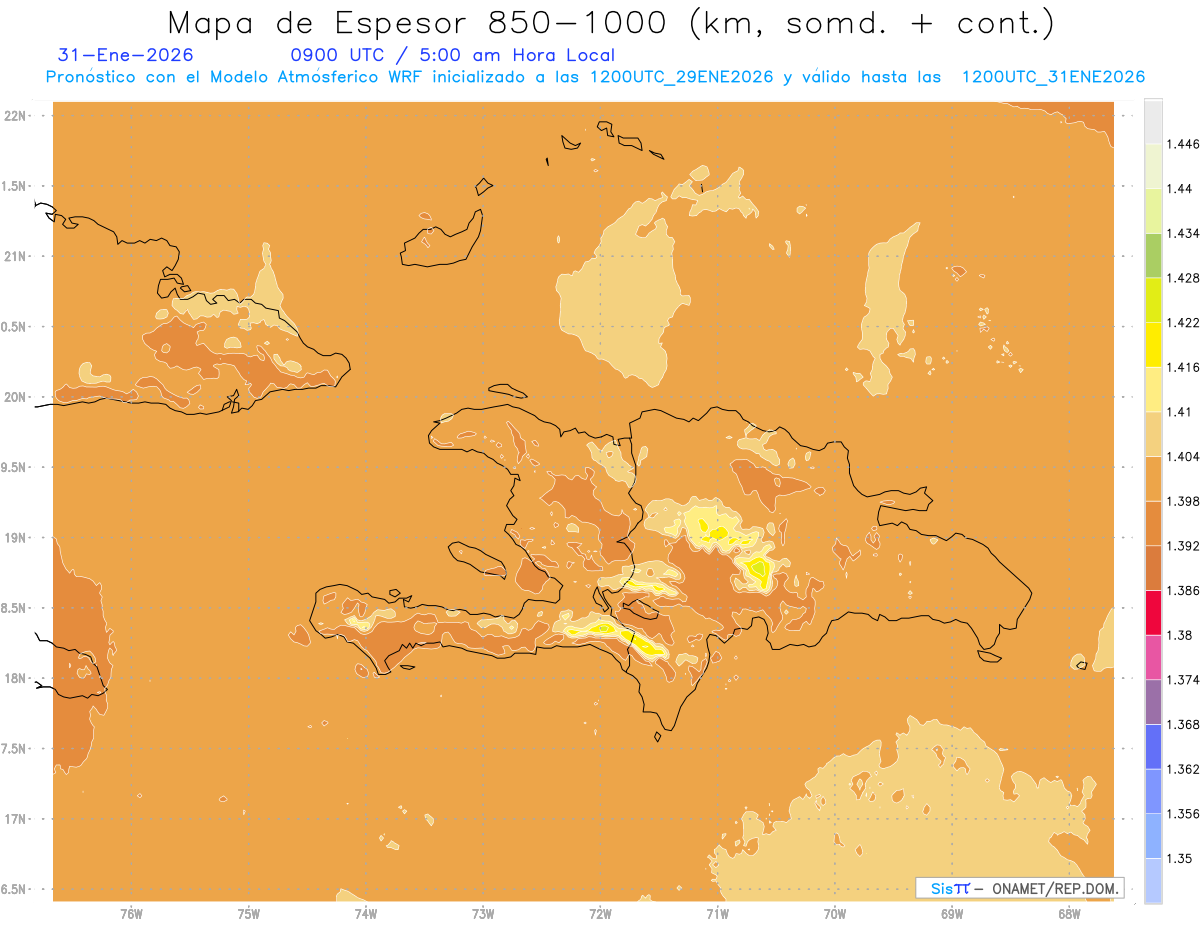Select the date text '31-Ene-2026'
The height and width of the screenshot is (927, 1200).
pyautogui.click(x=126, y=56)
